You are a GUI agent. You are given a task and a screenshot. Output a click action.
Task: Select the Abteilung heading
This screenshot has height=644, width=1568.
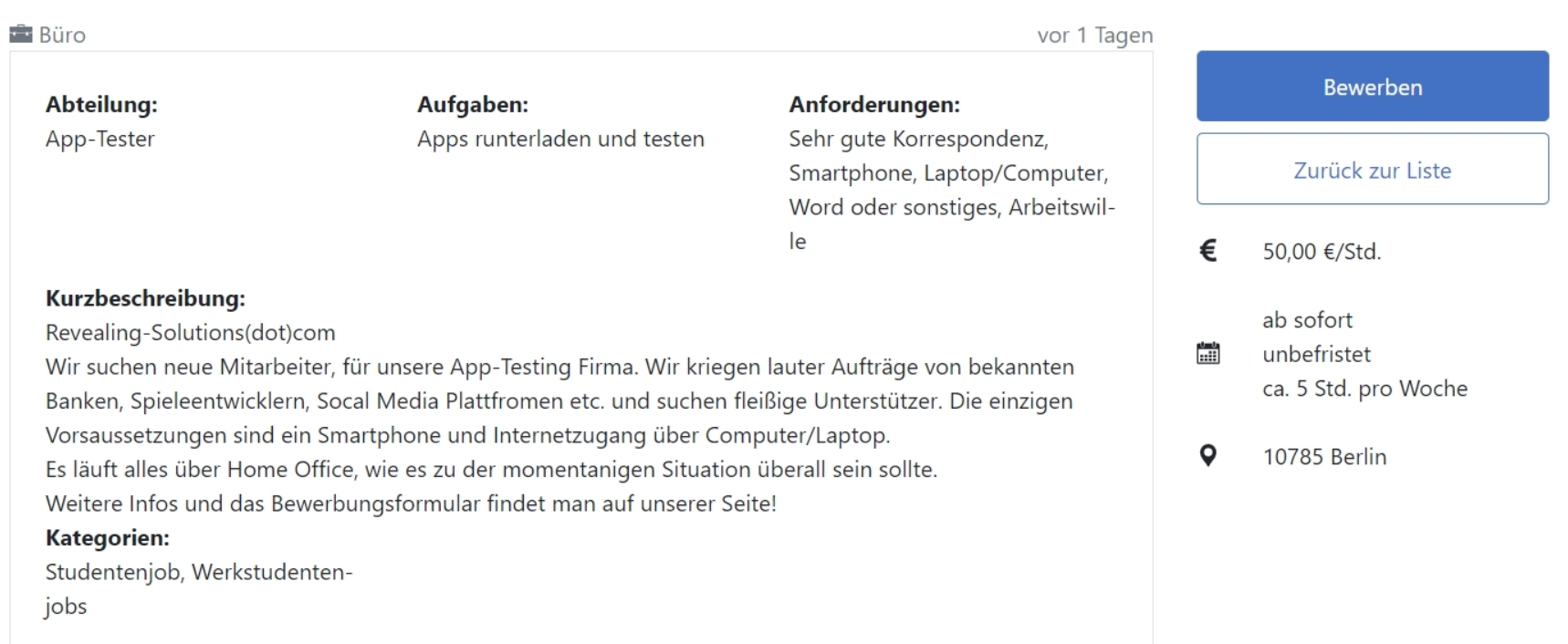pyautogui.click(x=101, y=105)
